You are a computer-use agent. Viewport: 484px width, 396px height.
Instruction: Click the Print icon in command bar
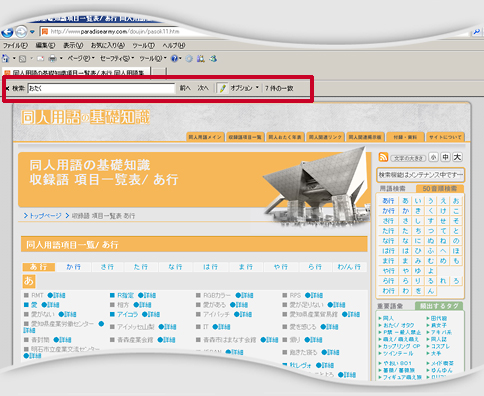tap(53, 59)
